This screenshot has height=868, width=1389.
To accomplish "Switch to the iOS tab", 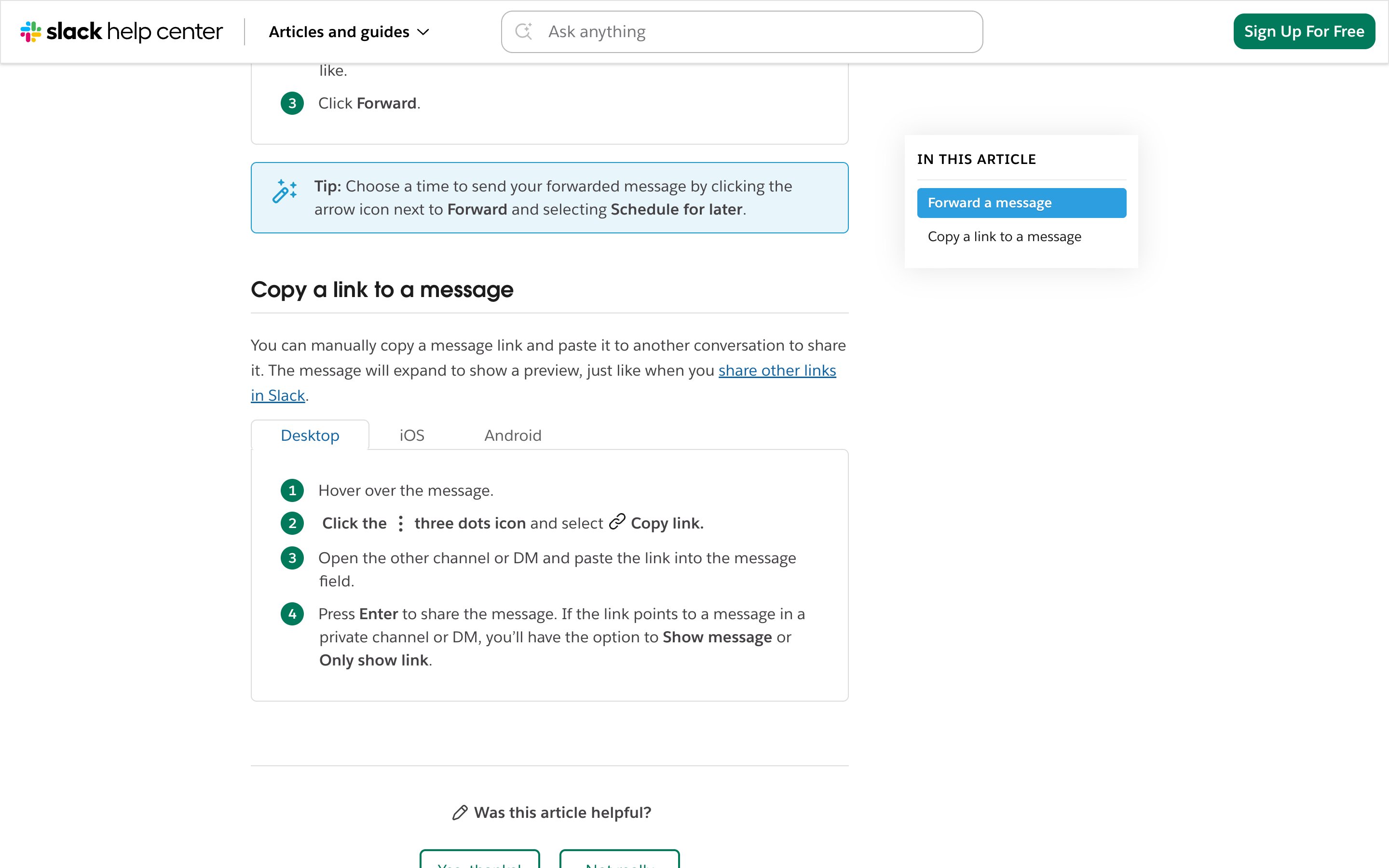I will tap(412, 435).
